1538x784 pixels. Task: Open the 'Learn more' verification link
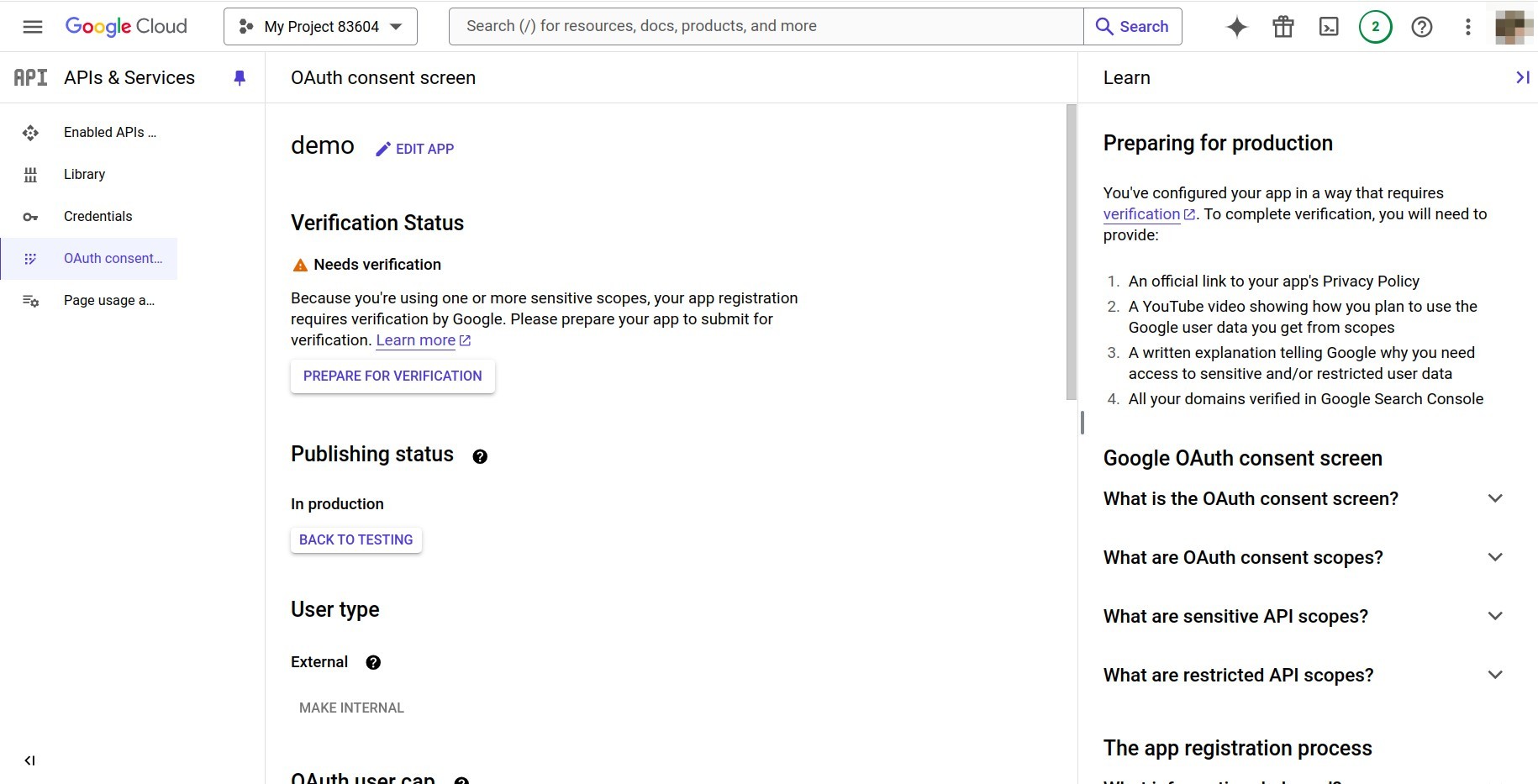click(x=416, y=340)
